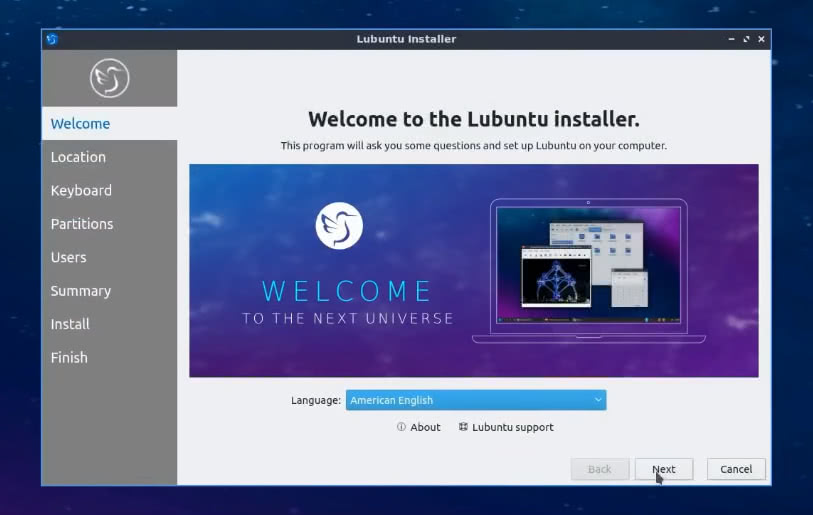Go to the Location step
Screen dimensions: 813x515
click(x=78, y=157)
